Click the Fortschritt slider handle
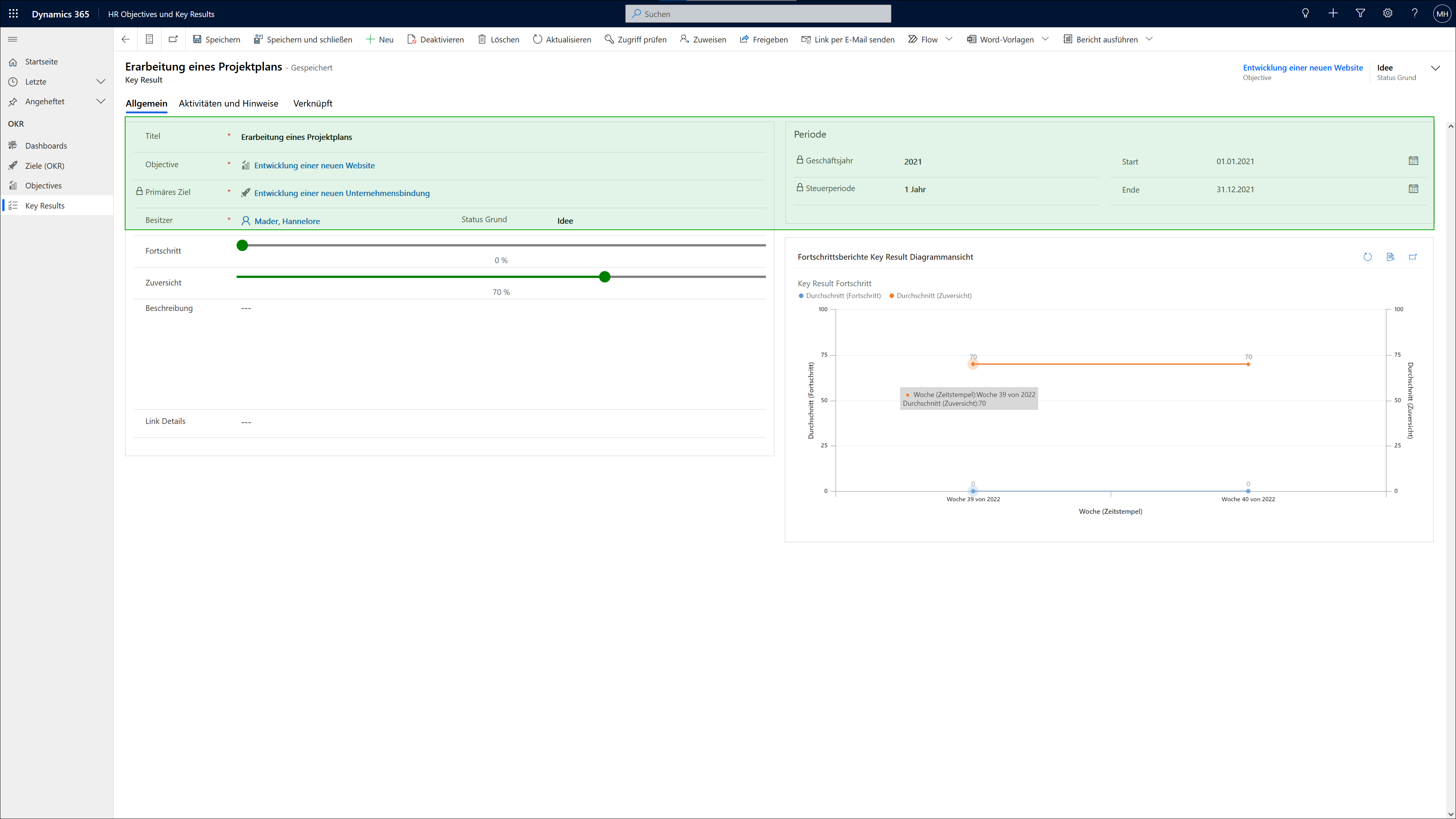The image size is (1456, 819). point(243,245)
